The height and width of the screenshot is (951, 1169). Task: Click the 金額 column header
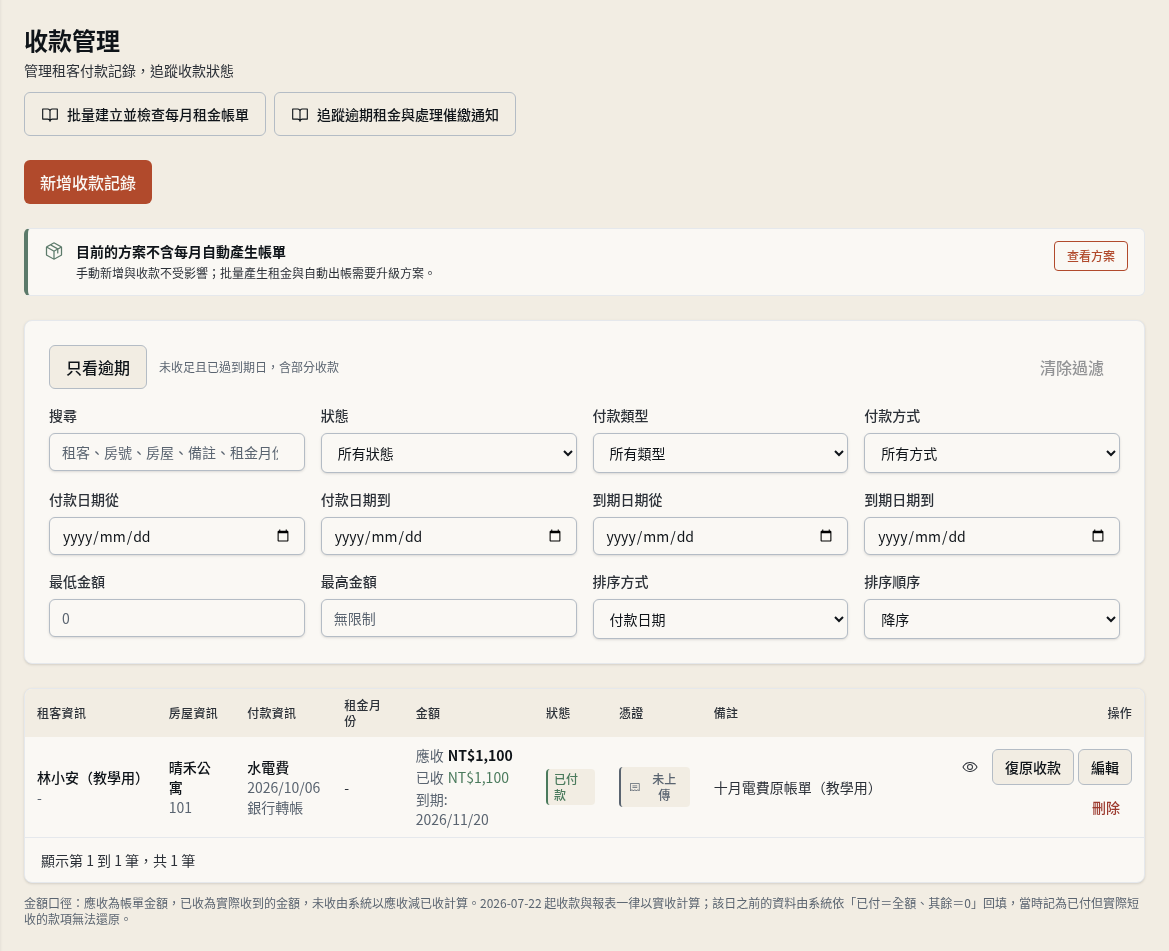click(428, 713)
